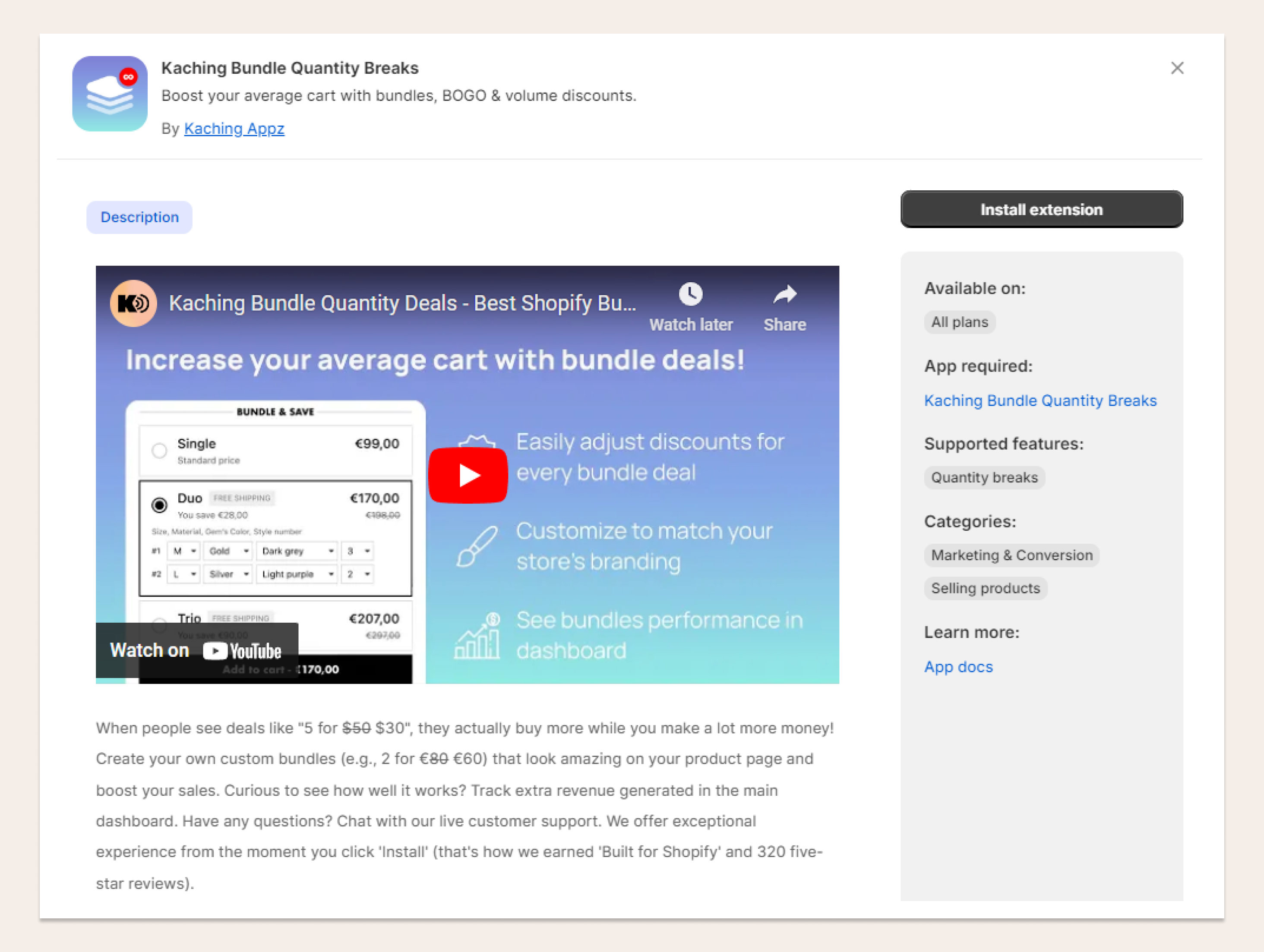Click the Share arrow icon
The width and height of the screenshot is (1264, 952).
point(784,295)
